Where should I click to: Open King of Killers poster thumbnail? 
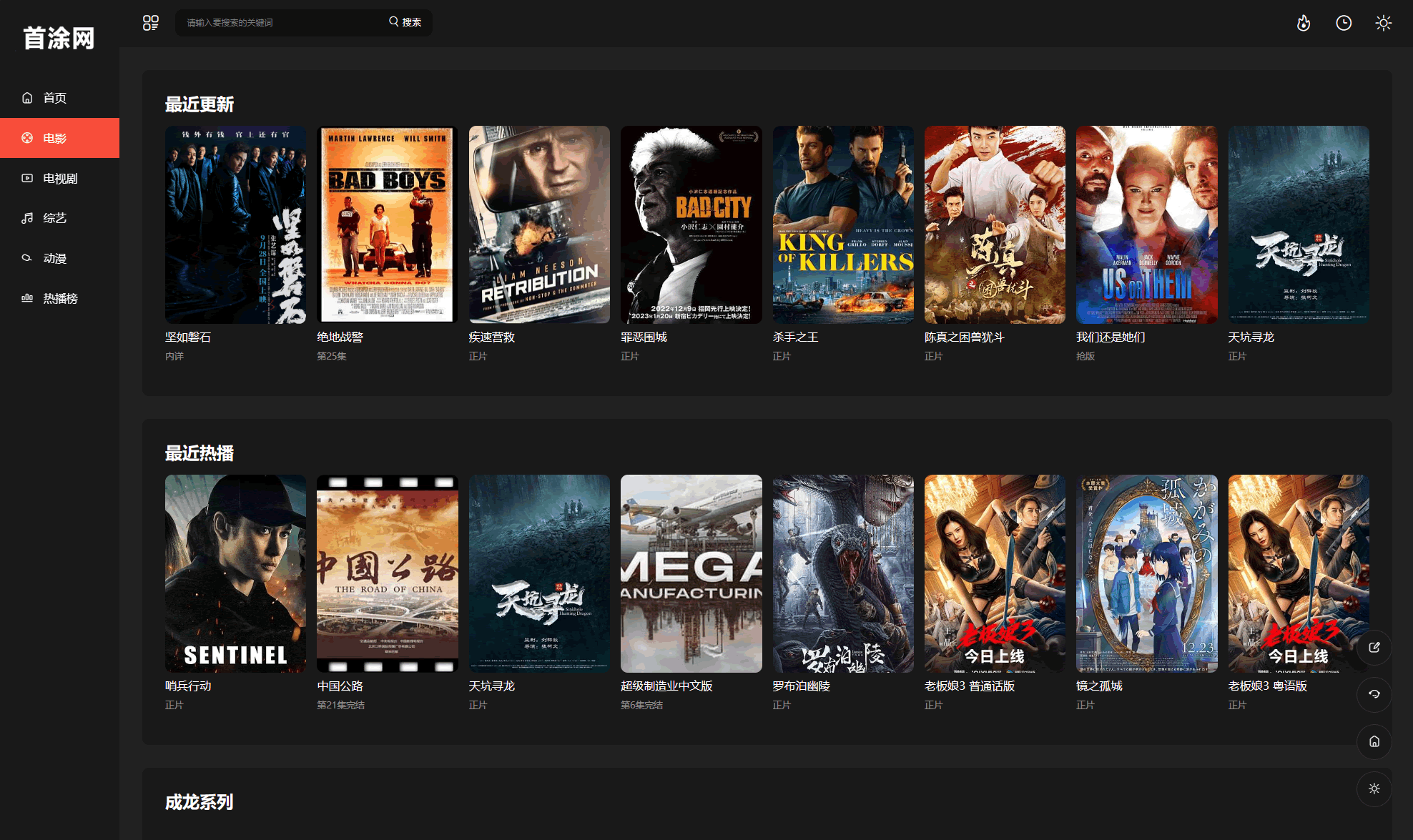tap(842, 224)
